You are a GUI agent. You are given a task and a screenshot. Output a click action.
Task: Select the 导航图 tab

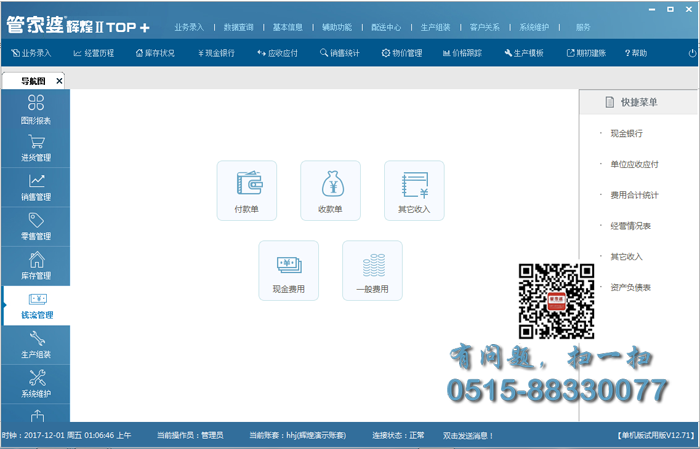click(33, 81)
